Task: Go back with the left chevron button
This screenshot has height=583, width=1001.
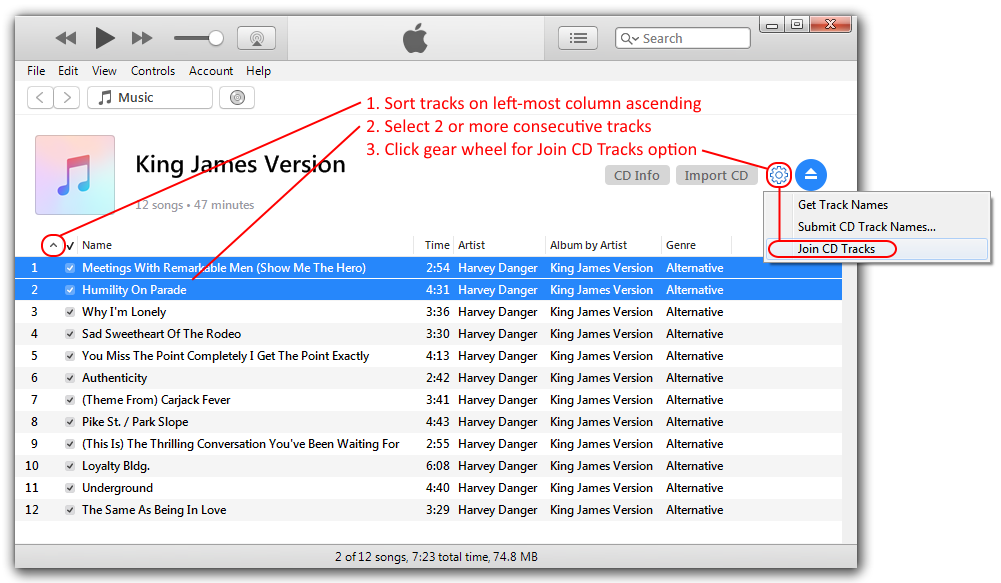Action: [x=40, y=98]
